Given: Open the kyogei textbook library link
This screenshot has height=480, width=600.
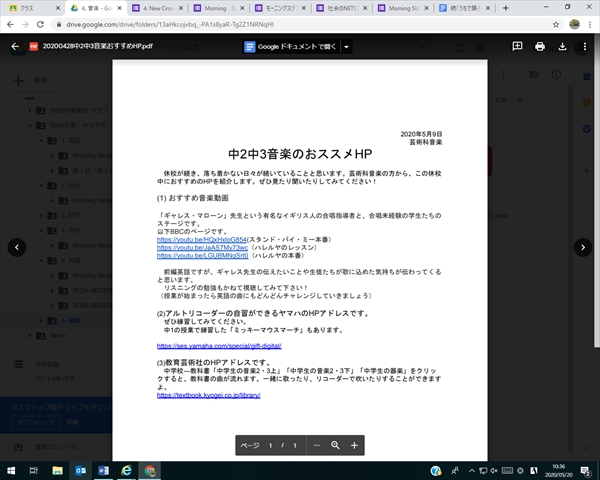Looking at the screenshot, I should coord(209,395).
